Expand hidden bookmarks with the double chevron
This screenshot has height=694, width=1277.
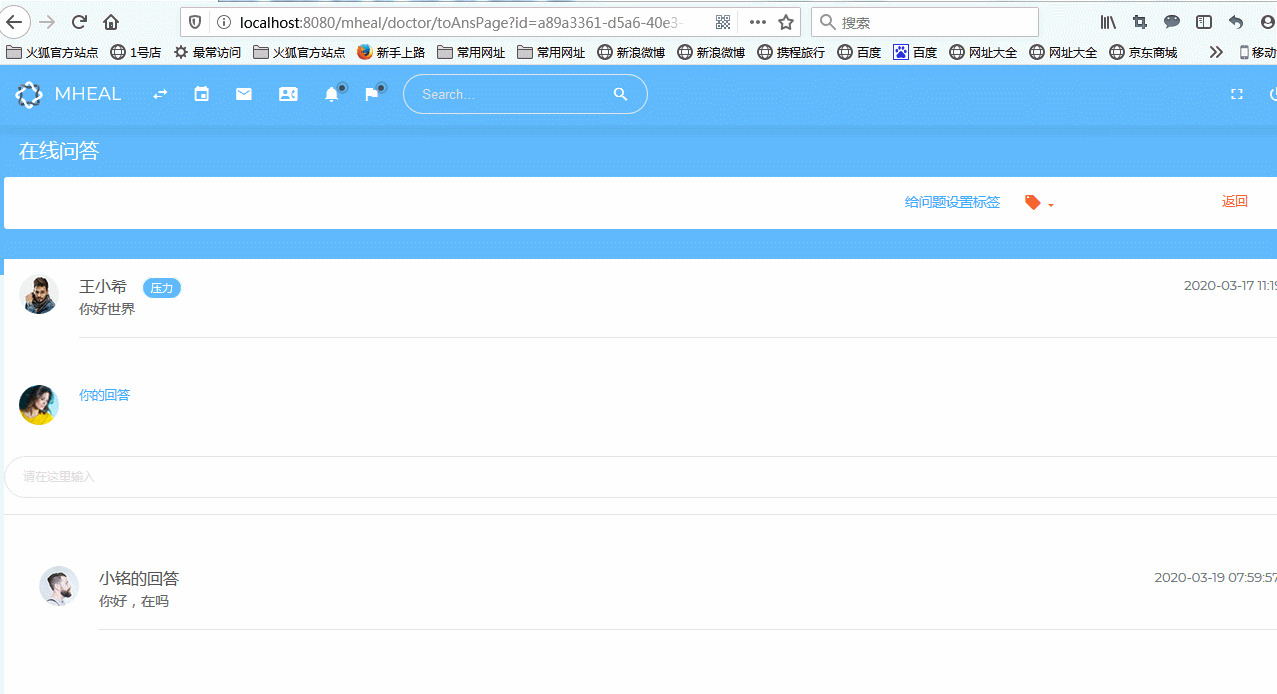tap(1215, 51)
